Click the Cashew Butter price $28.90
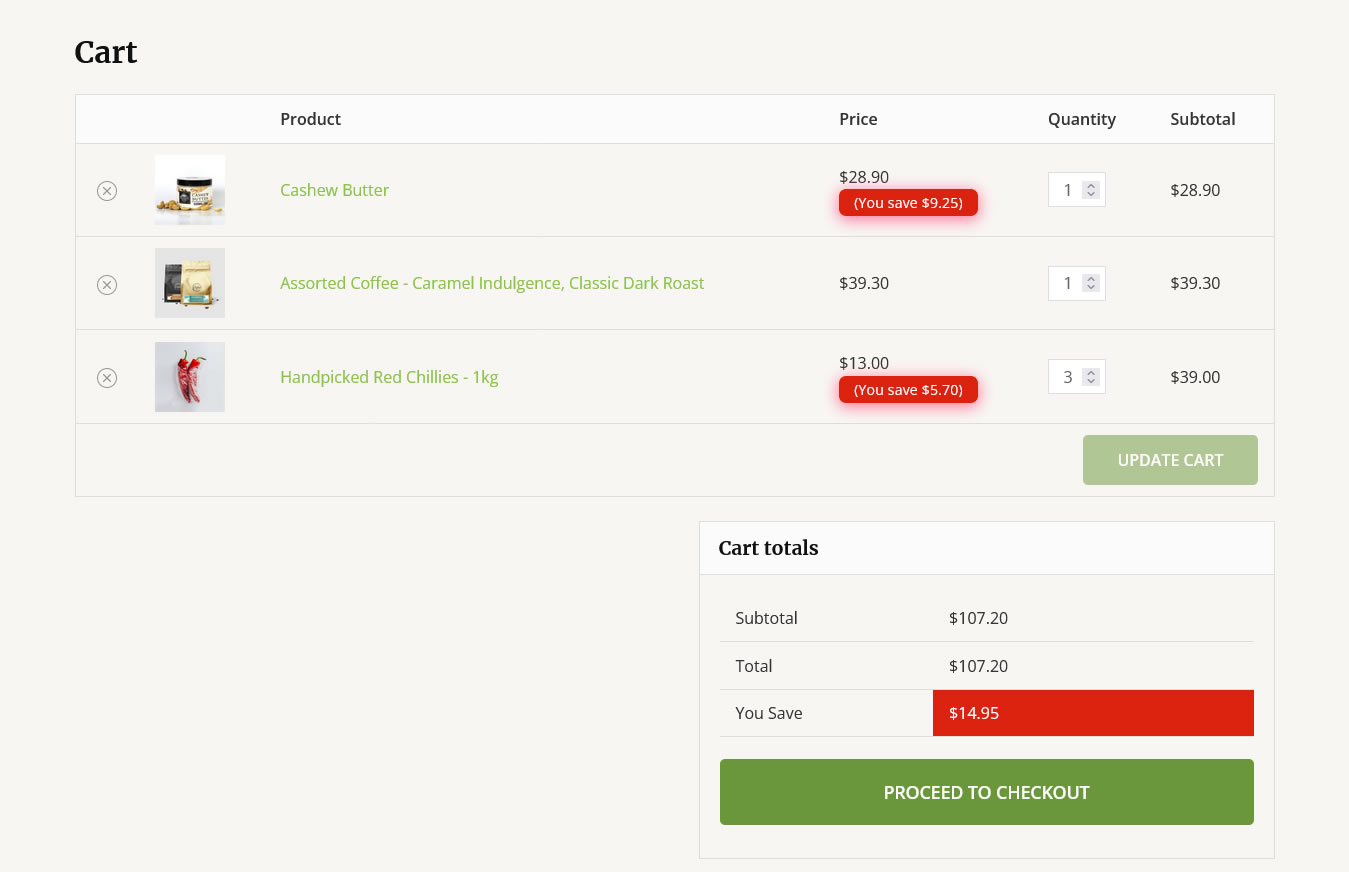The image size is (1349, 872). [864, 177]
